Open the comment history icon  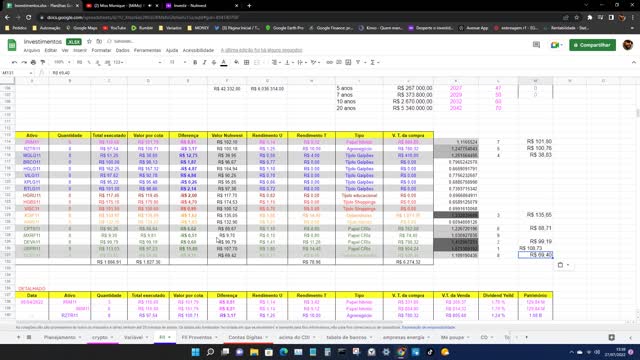[536, 45]
